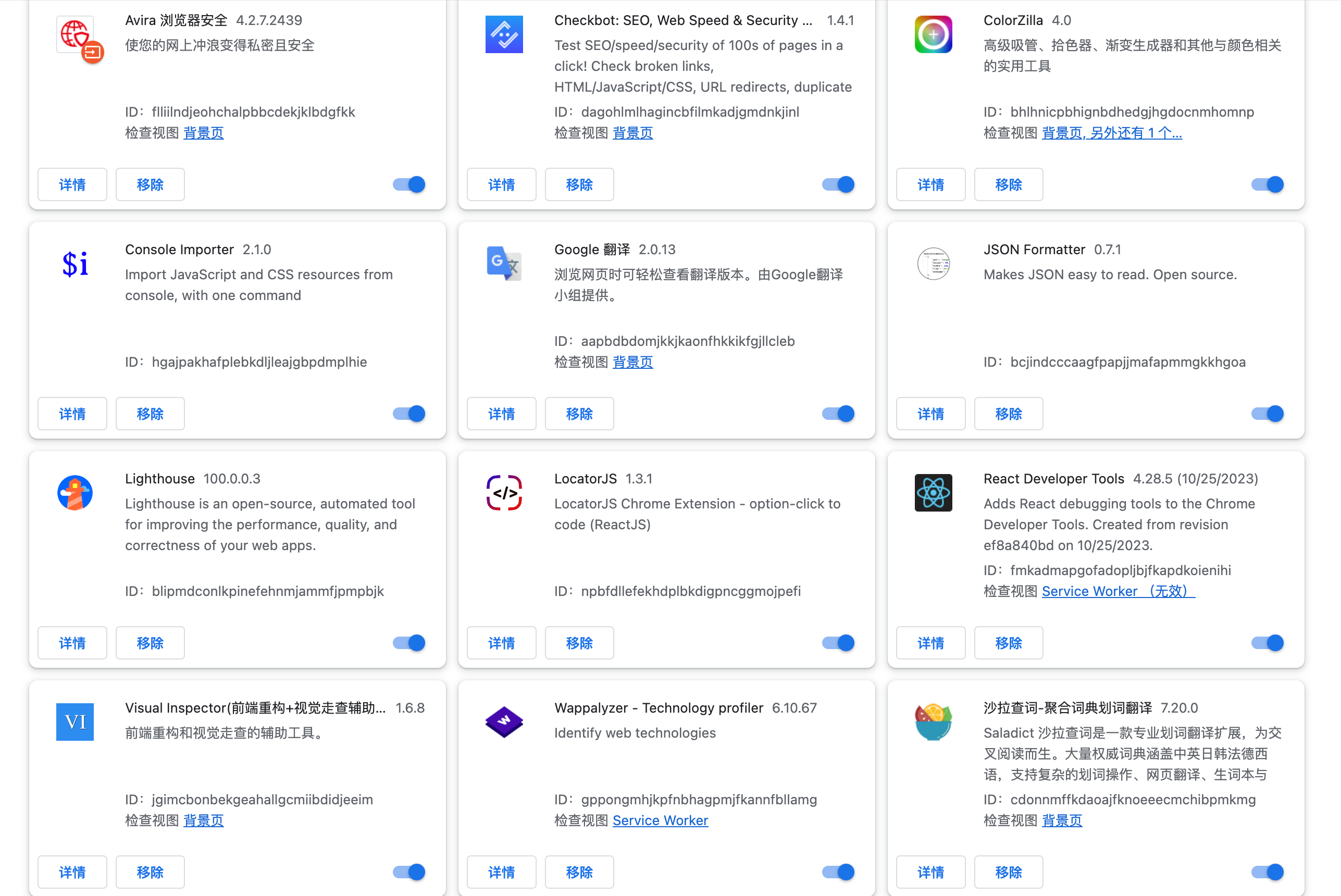Click the LocatorJS code bracket icon
Viewport: 1341px width, 896px height.
pos(504,493)
